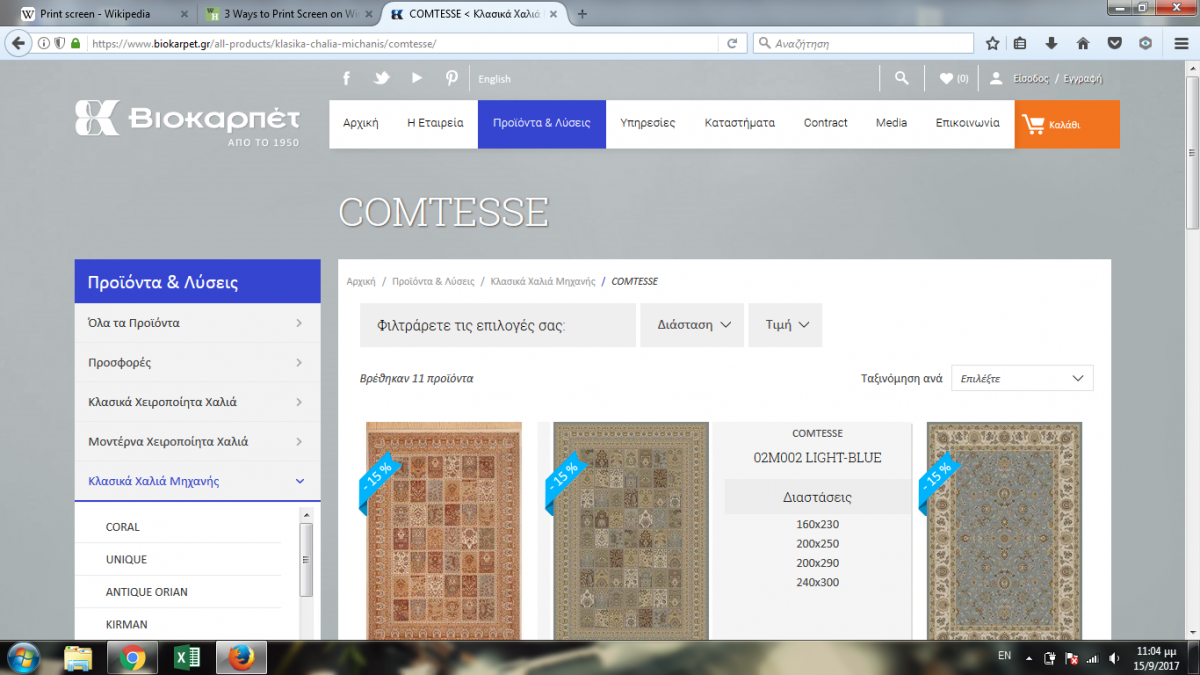Go to Firefox home page icon
Viewport: 1200px width, 675px height.
pos(1083,43)
